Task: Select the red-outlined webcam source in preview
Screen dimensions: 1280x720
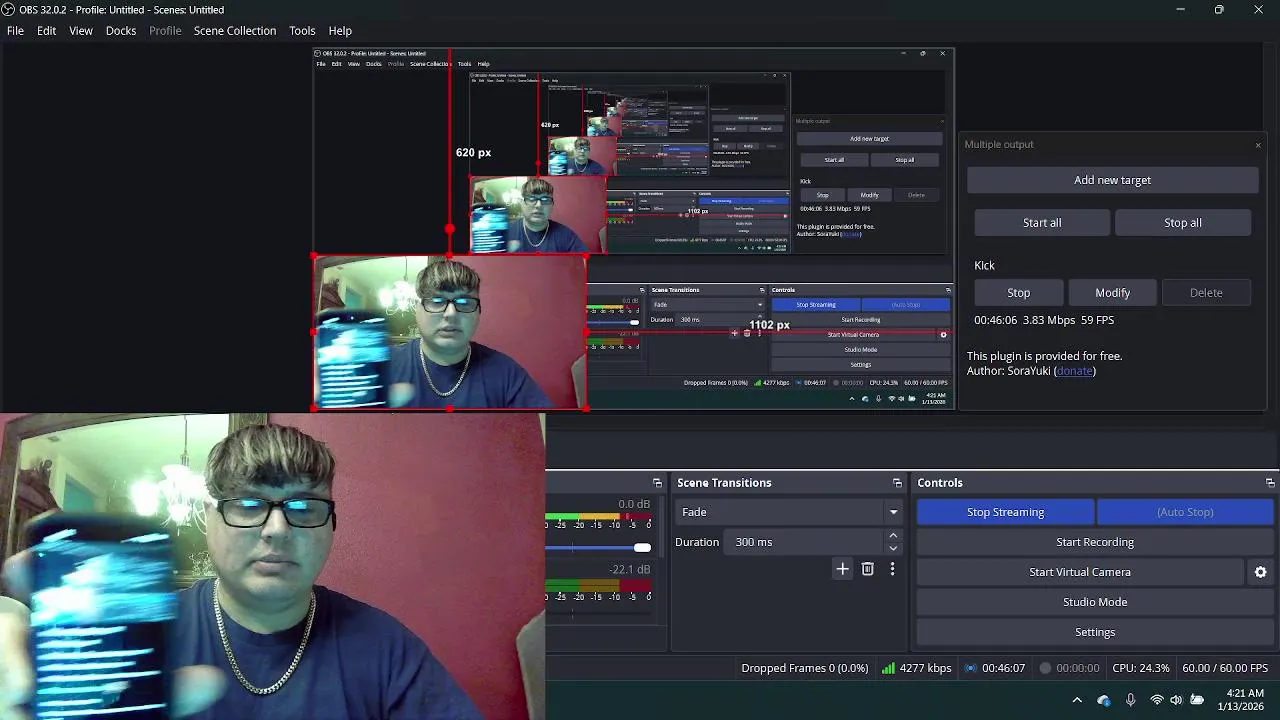Action: [449, 332]
